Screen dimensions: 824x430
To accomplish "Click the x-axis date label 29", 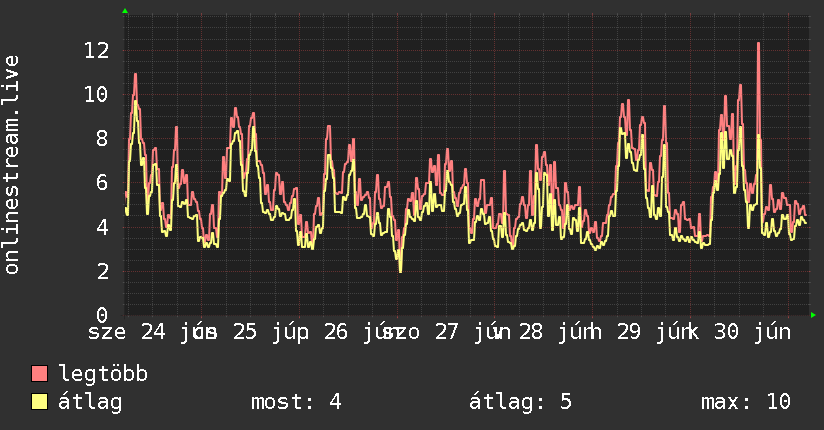I will click(629, 332).
